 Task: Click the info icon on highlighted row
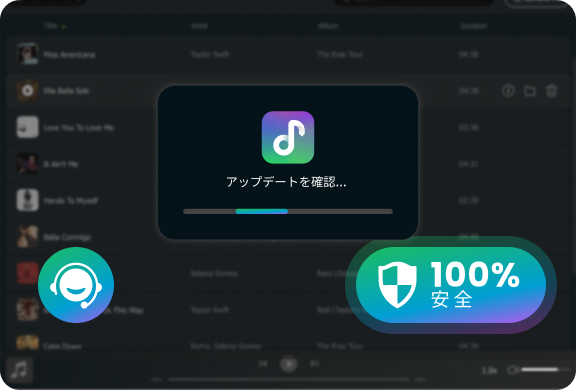(x=508, y=90)
